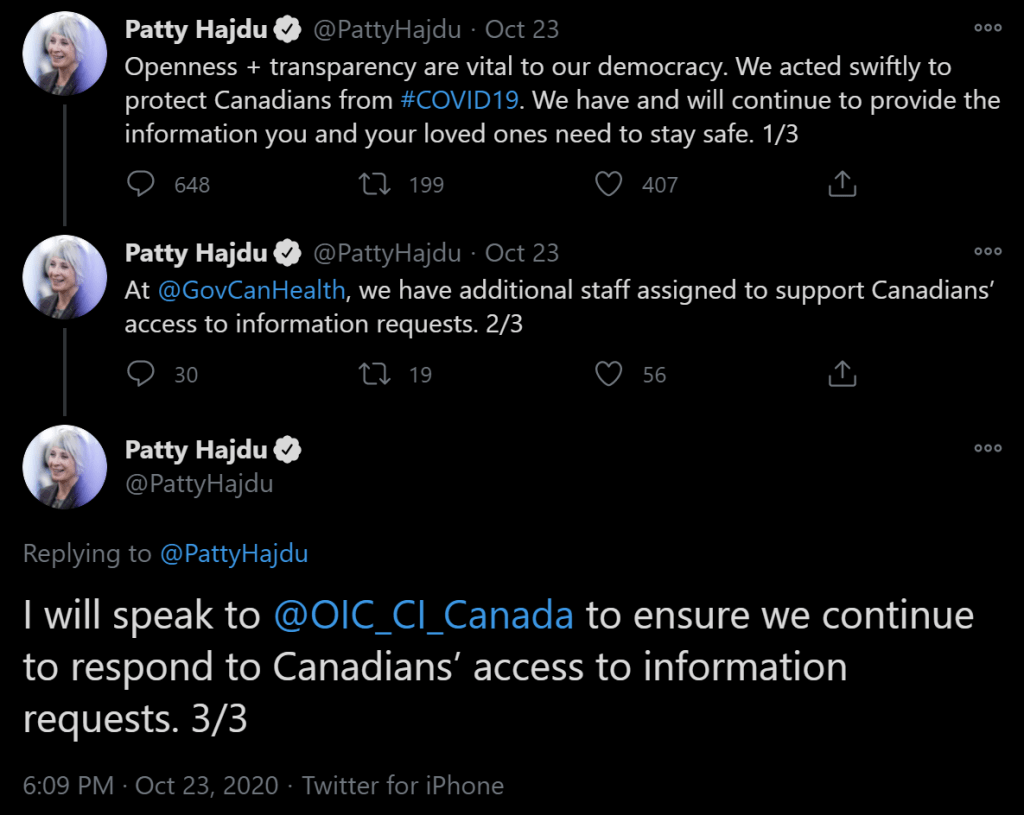
Task: Open more options menu on first tweet
Action: point(987,28)
